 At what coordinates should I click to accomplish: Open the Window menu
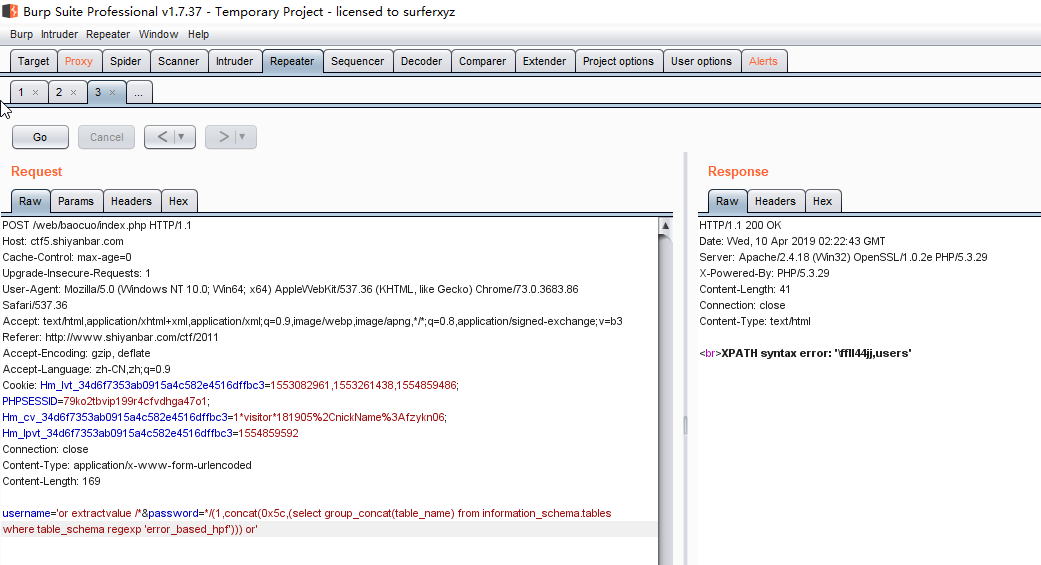tap(158, 35)
